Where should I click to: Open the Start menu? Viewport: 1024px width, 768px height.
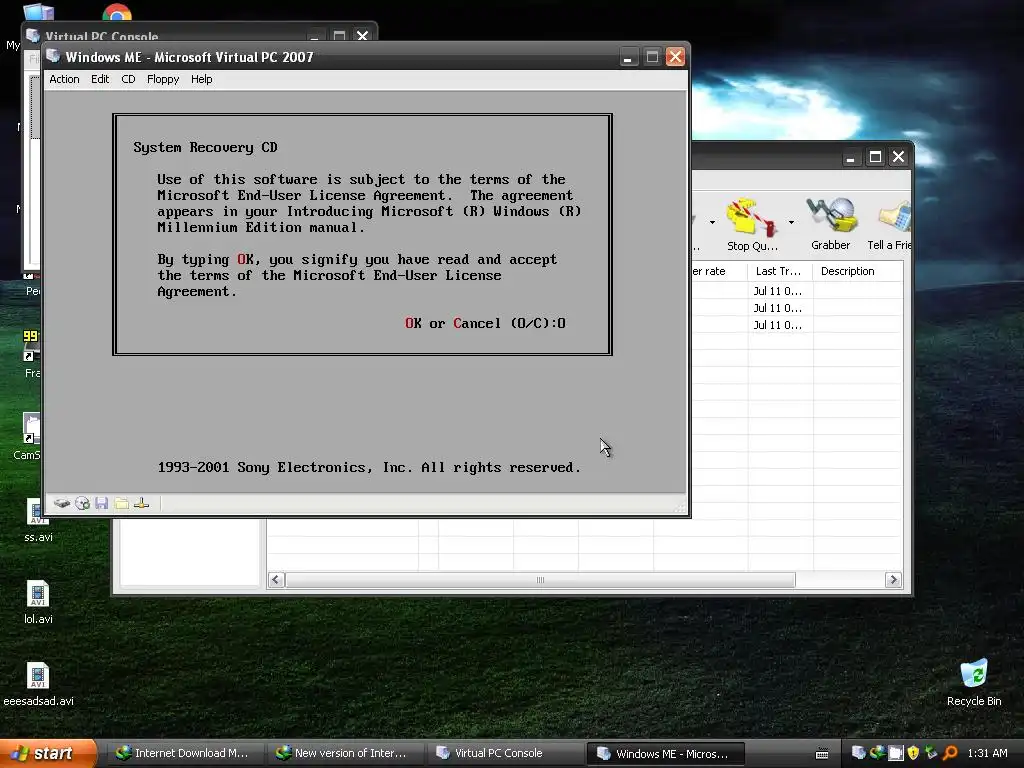pyautogui.click(x=48, y=754)
